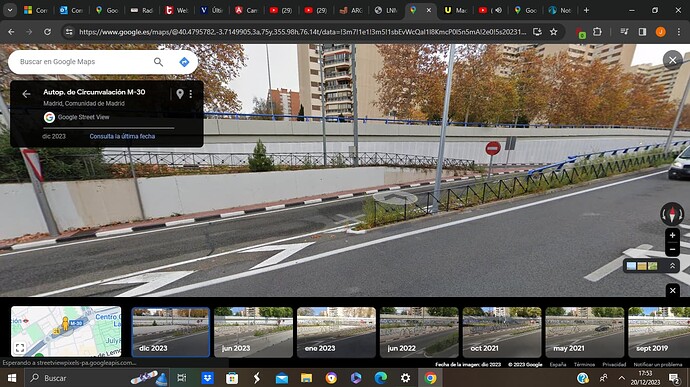This screenshot has height=387, width=690.
Task: Open the notification center icon
Action: (x=674, y=378)
